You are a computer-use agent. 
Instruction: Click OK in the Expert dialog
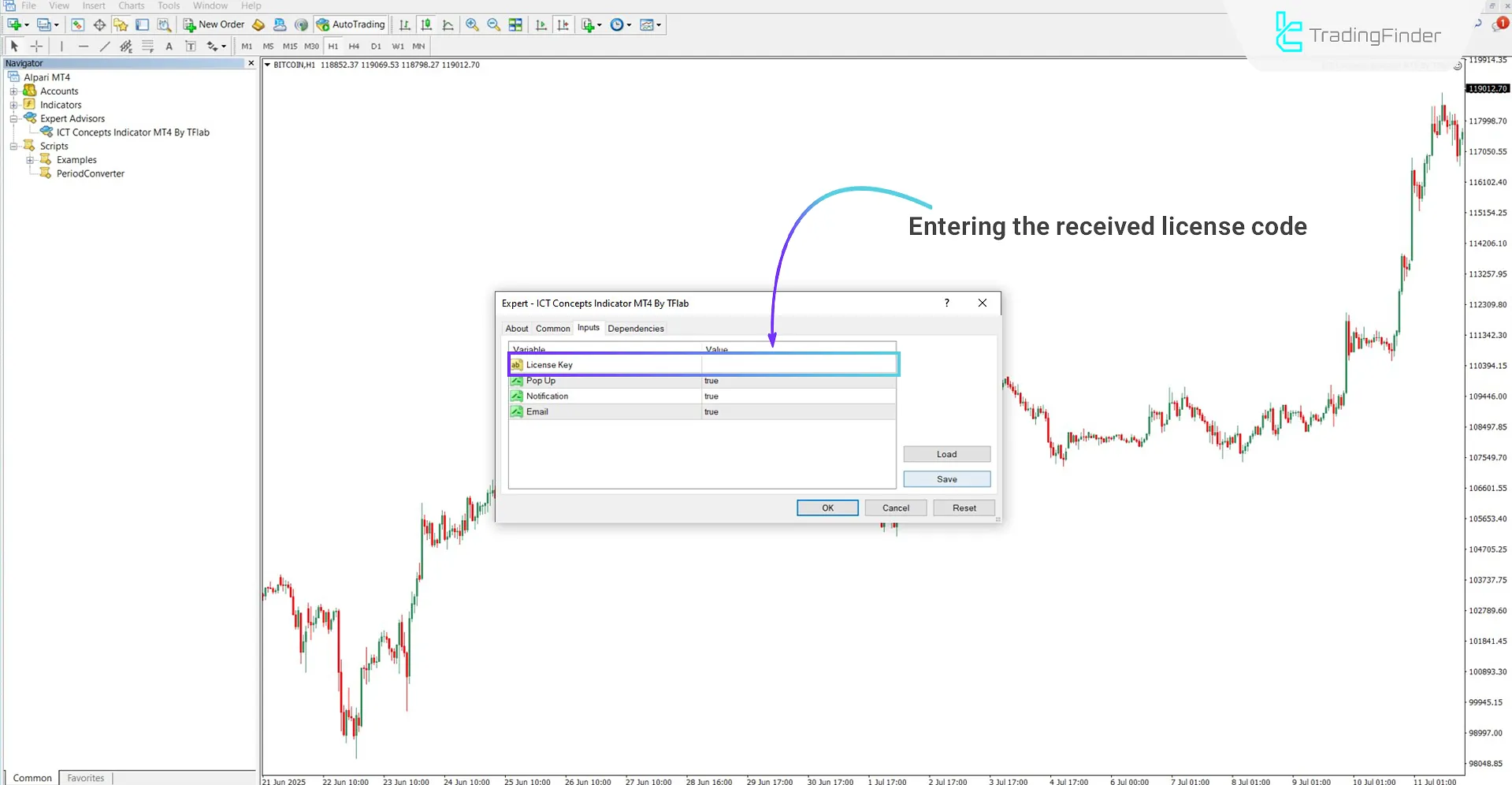[x=827, y=508]
